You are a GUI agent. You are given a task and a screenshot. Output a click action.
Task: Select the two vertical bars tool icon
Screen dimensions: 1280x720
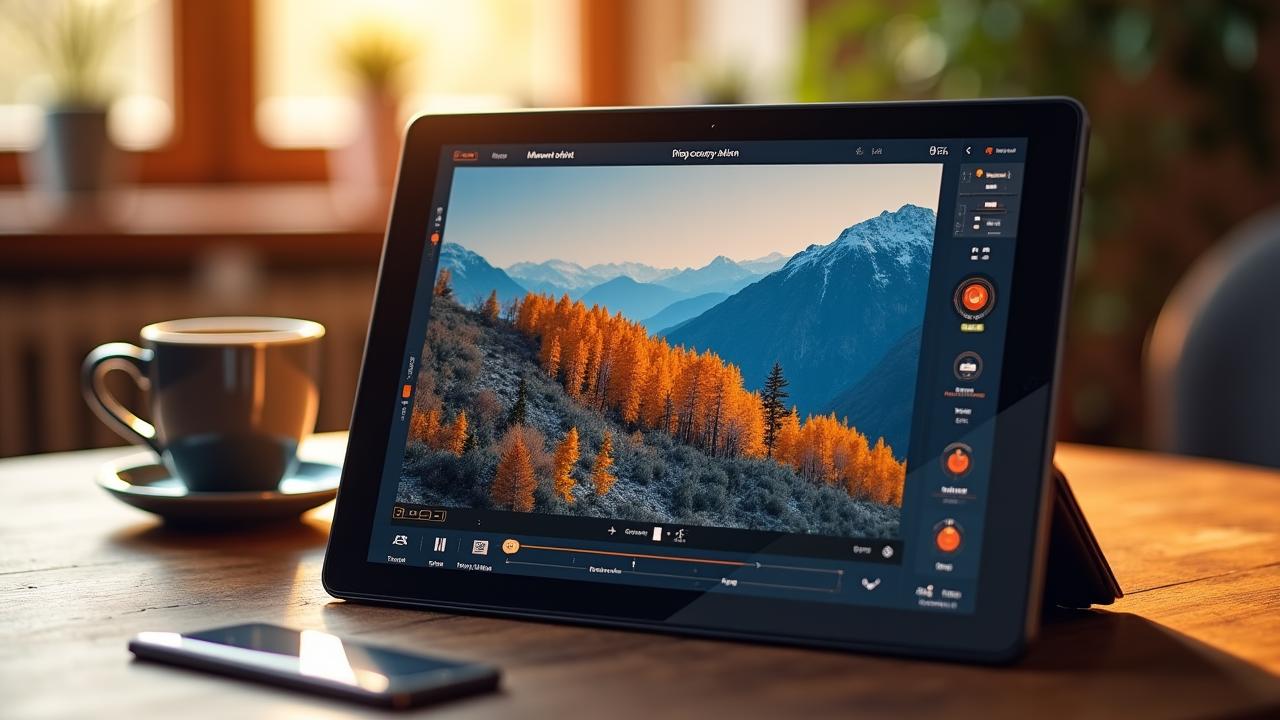coord(439,544)
